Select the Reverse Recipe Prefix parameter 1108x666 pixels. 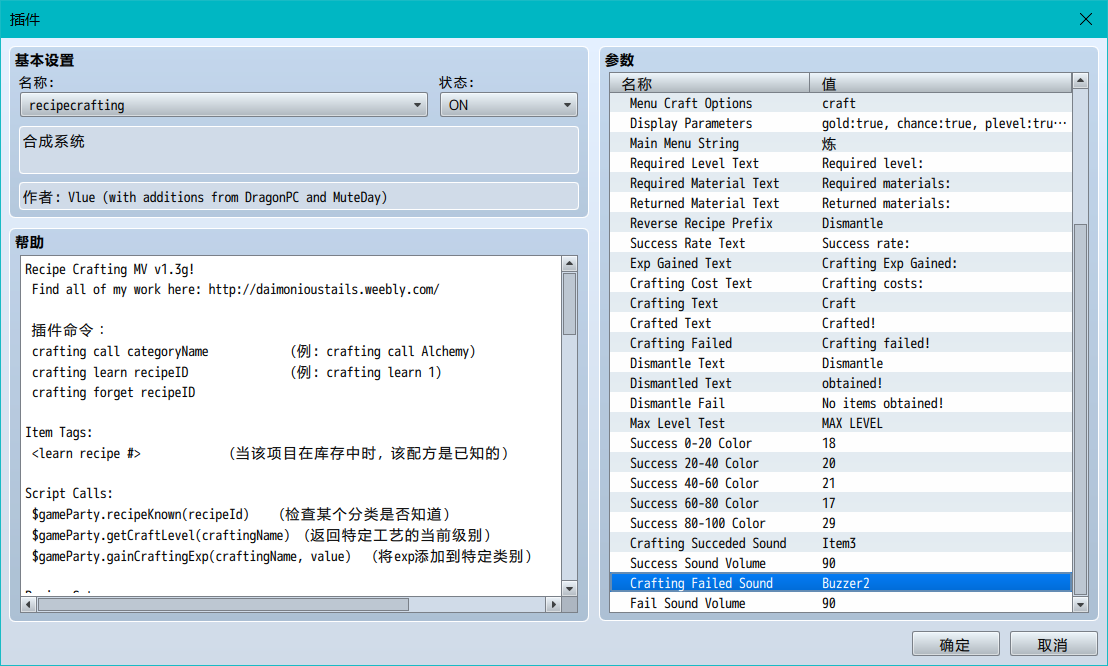point(841,223)
